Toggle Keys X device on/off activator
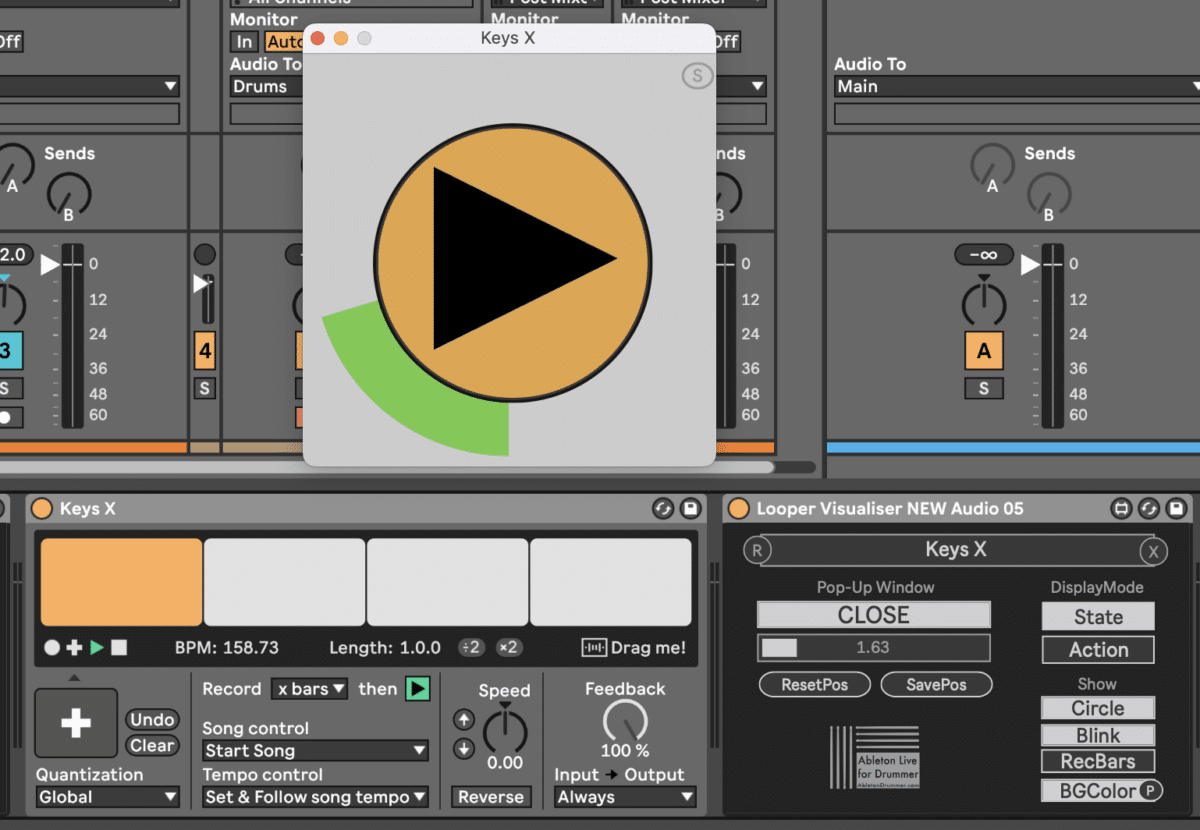Viewport: 1200px width, 830px height. point(42,509)
